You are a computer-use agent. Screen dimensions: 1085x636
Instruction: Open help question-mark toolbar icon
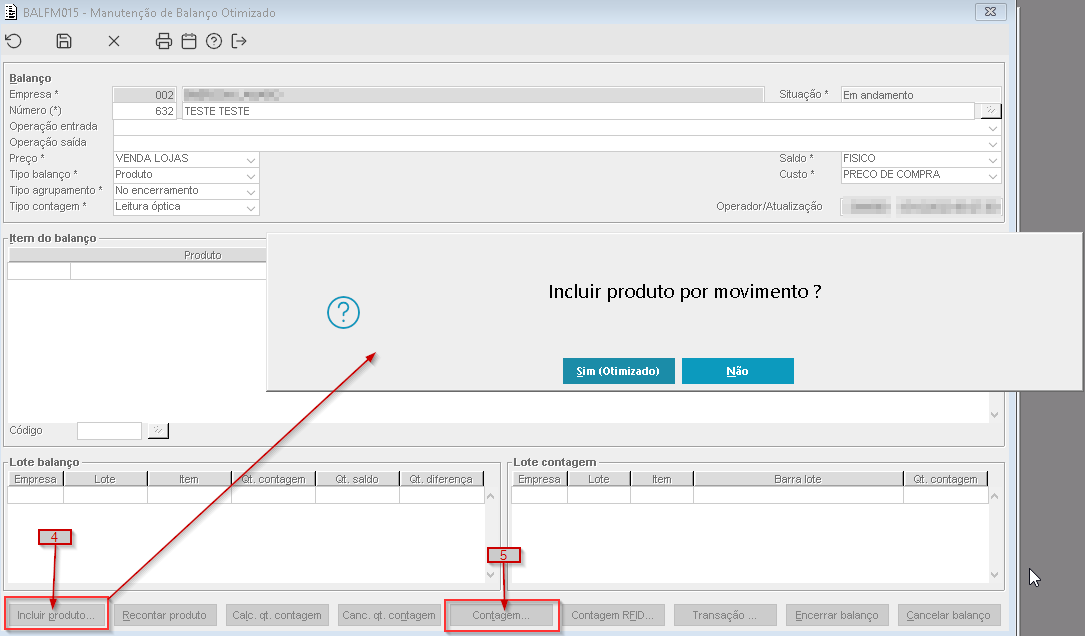coord(214,42)
